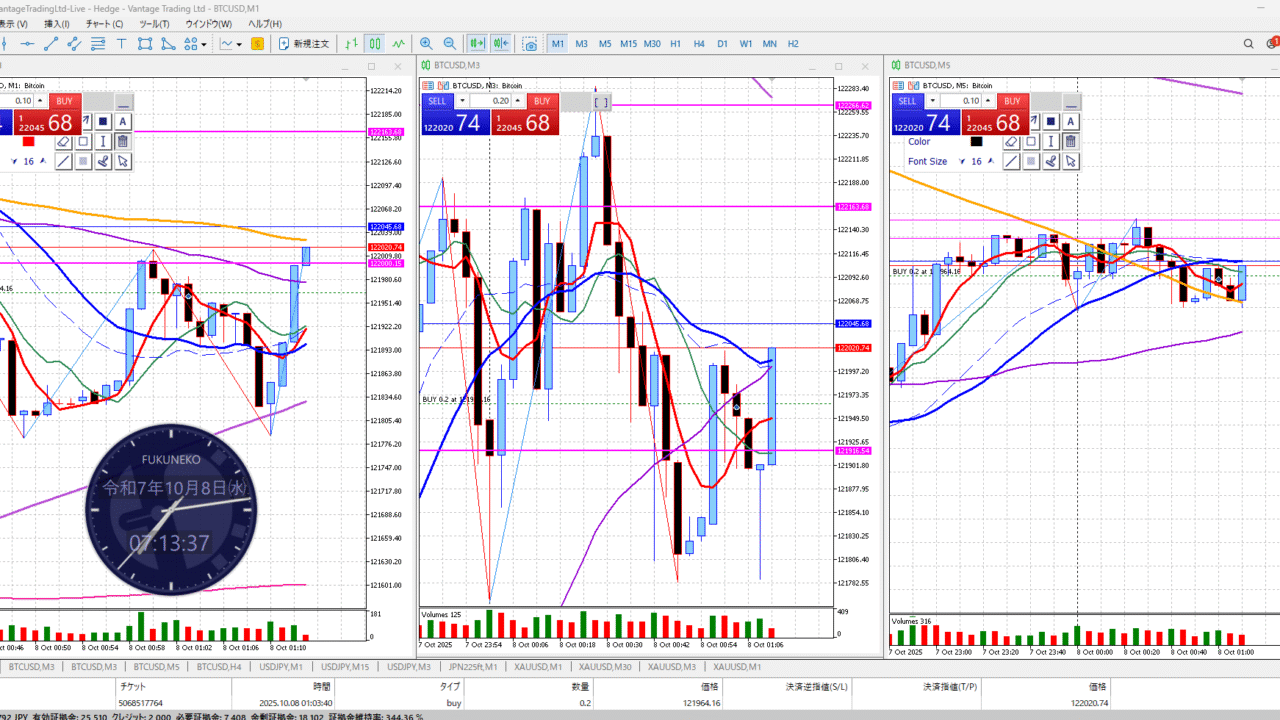This screenshot has height=720, width=1280.
Task: Toggle chart auto-scroll to latest bar
Action: pos(477,44)
